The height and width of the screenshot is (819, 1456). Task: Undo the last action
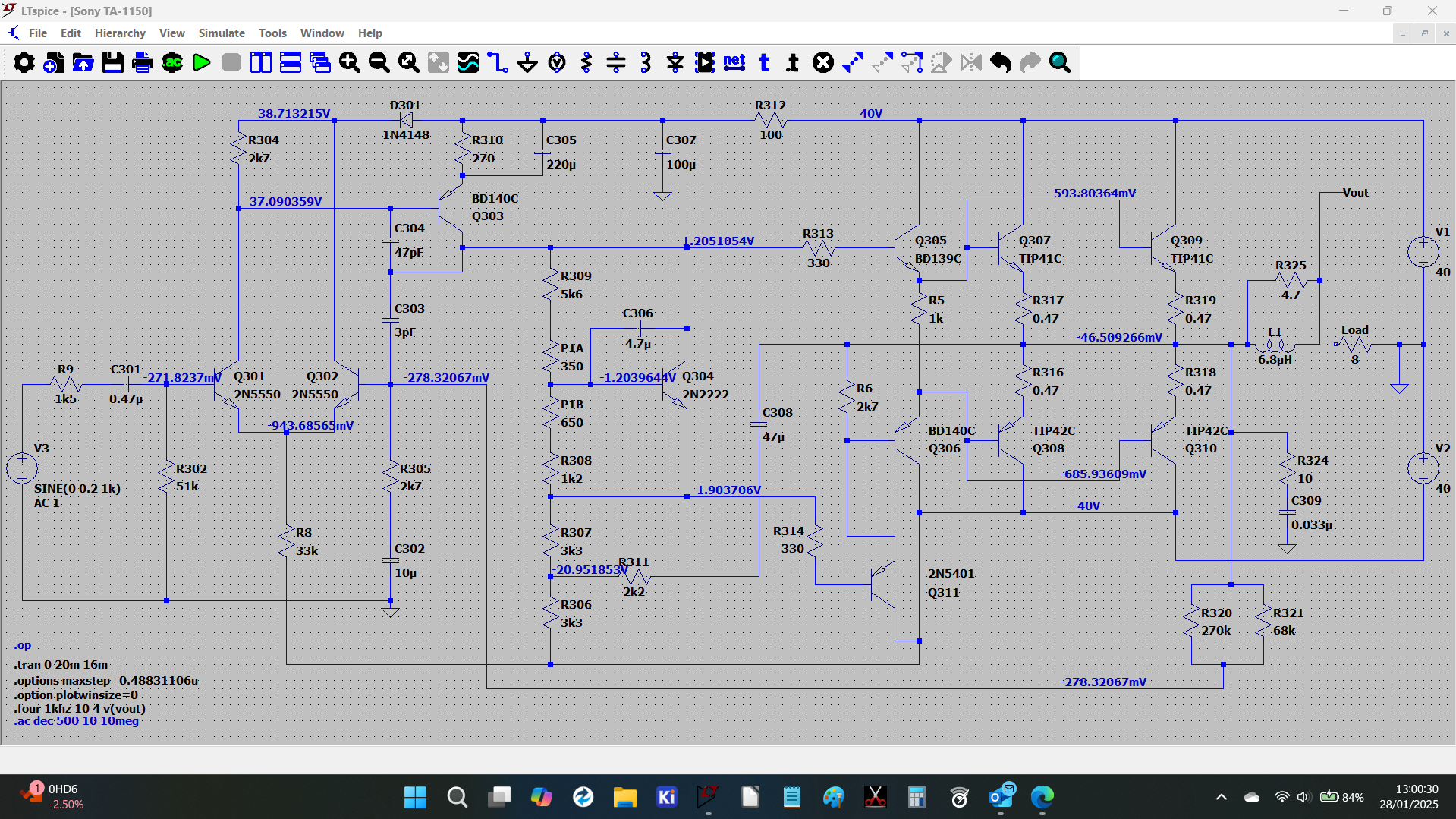point(1001,62)
